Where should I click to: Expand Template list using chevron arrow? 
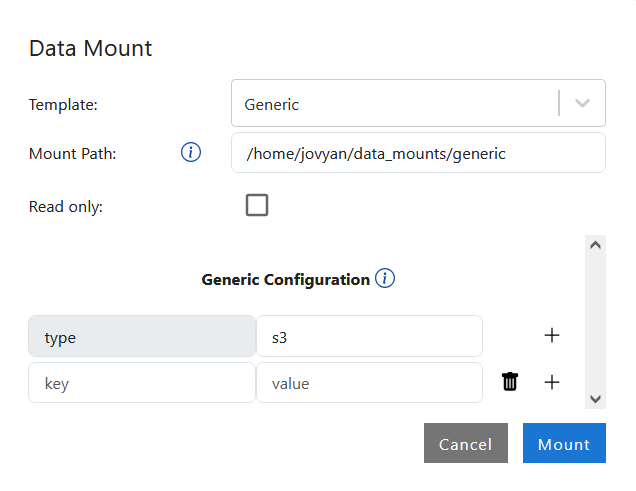(x=582, y=103)
